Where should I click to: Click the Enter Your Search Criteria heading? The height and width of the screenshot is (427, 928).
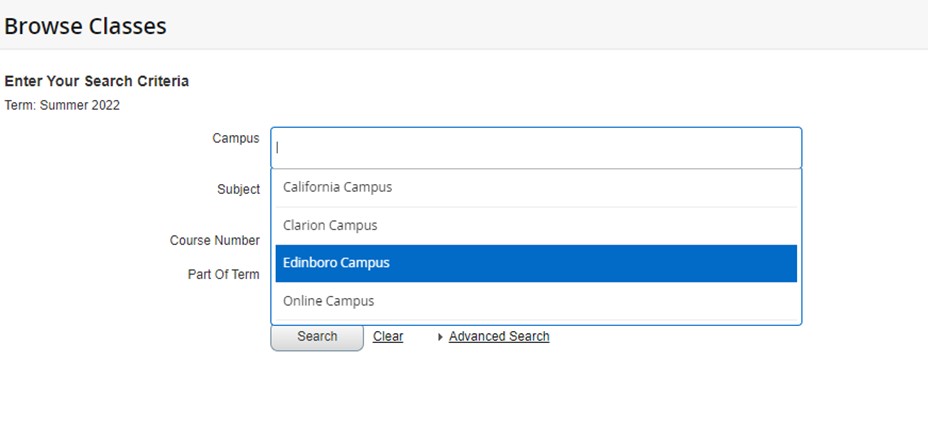pos(97,81)
